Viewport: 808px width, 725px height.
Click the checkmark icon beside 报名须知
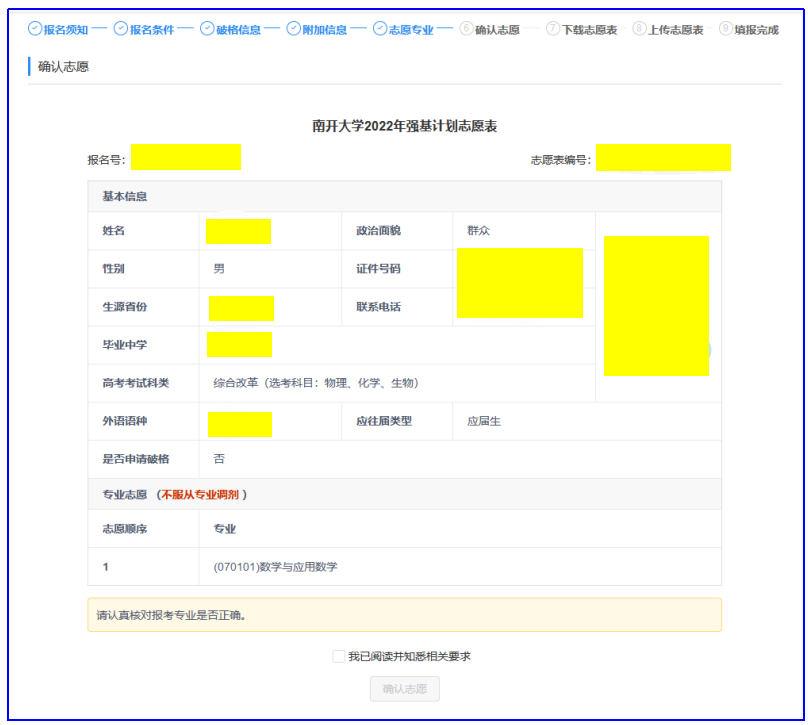(x=35, y=28)
